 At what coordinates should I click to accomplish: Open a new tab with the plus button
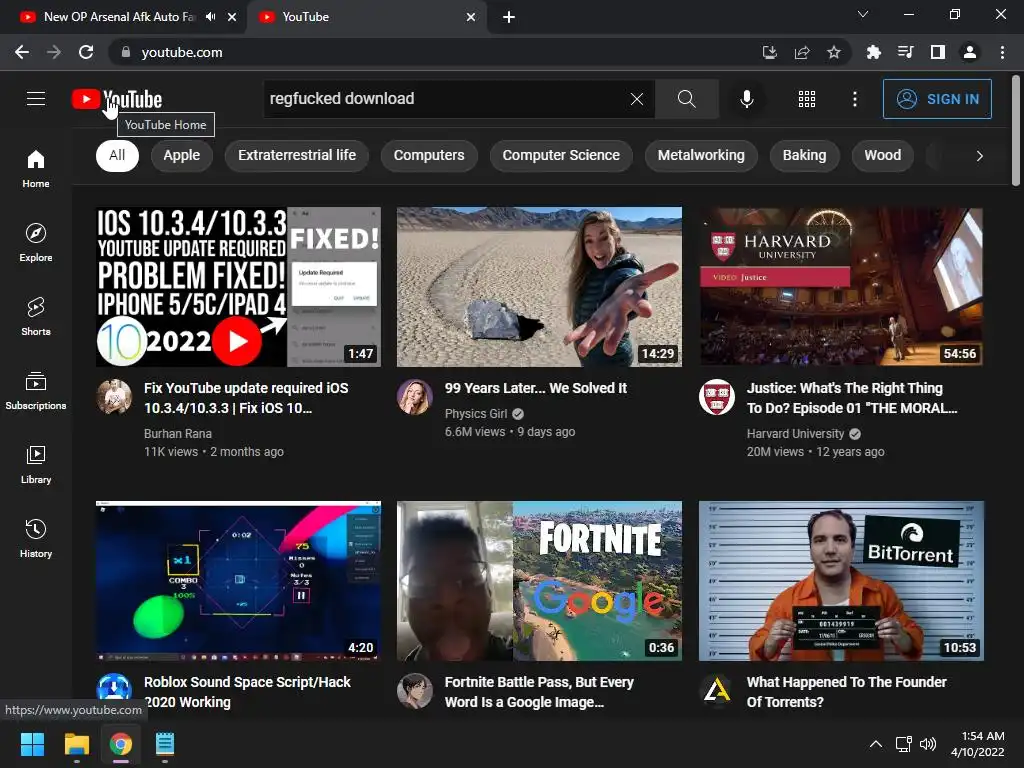509,17
